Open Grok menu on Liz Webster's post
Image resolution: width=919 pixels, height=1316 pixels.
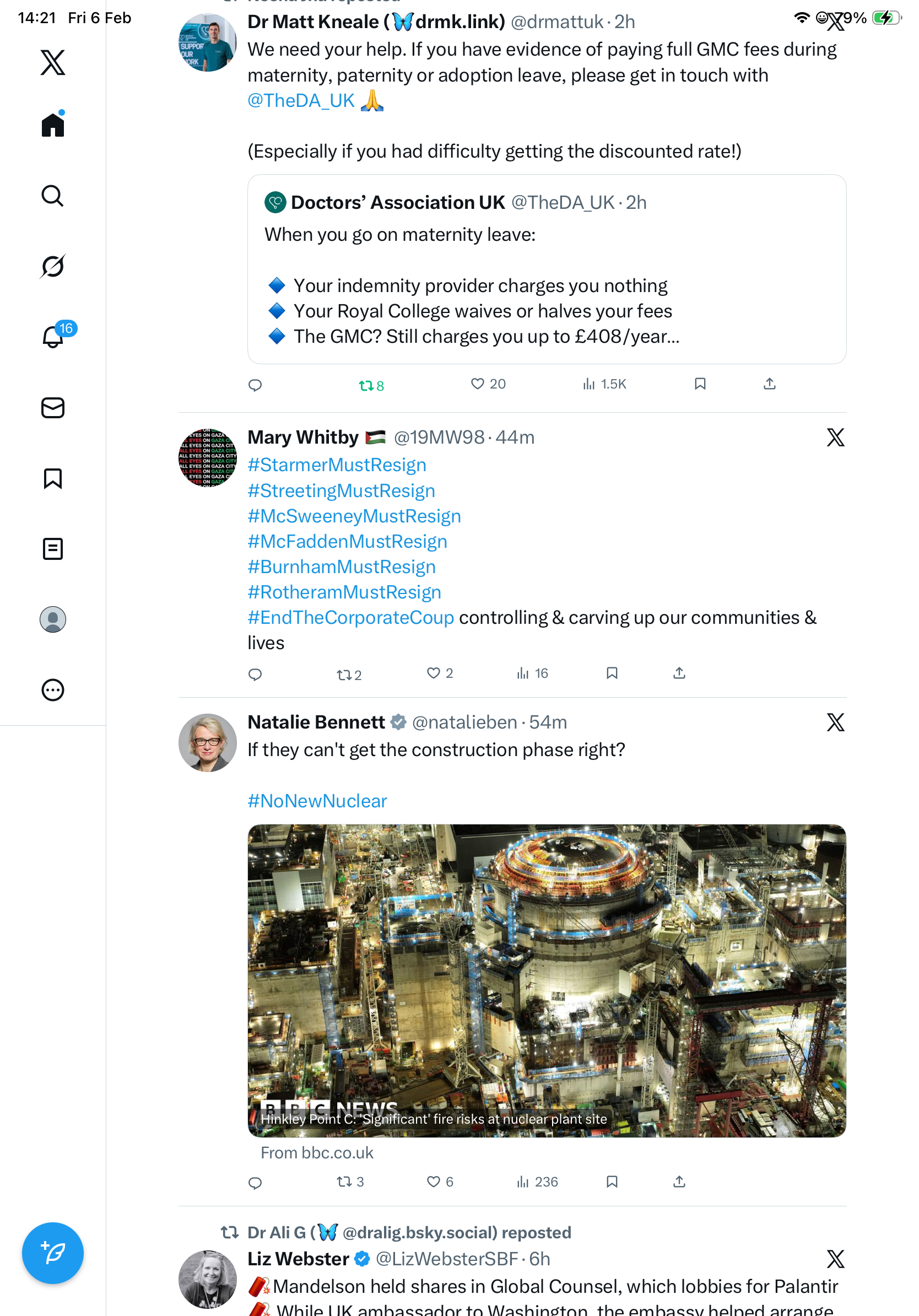coord(835,1259)
